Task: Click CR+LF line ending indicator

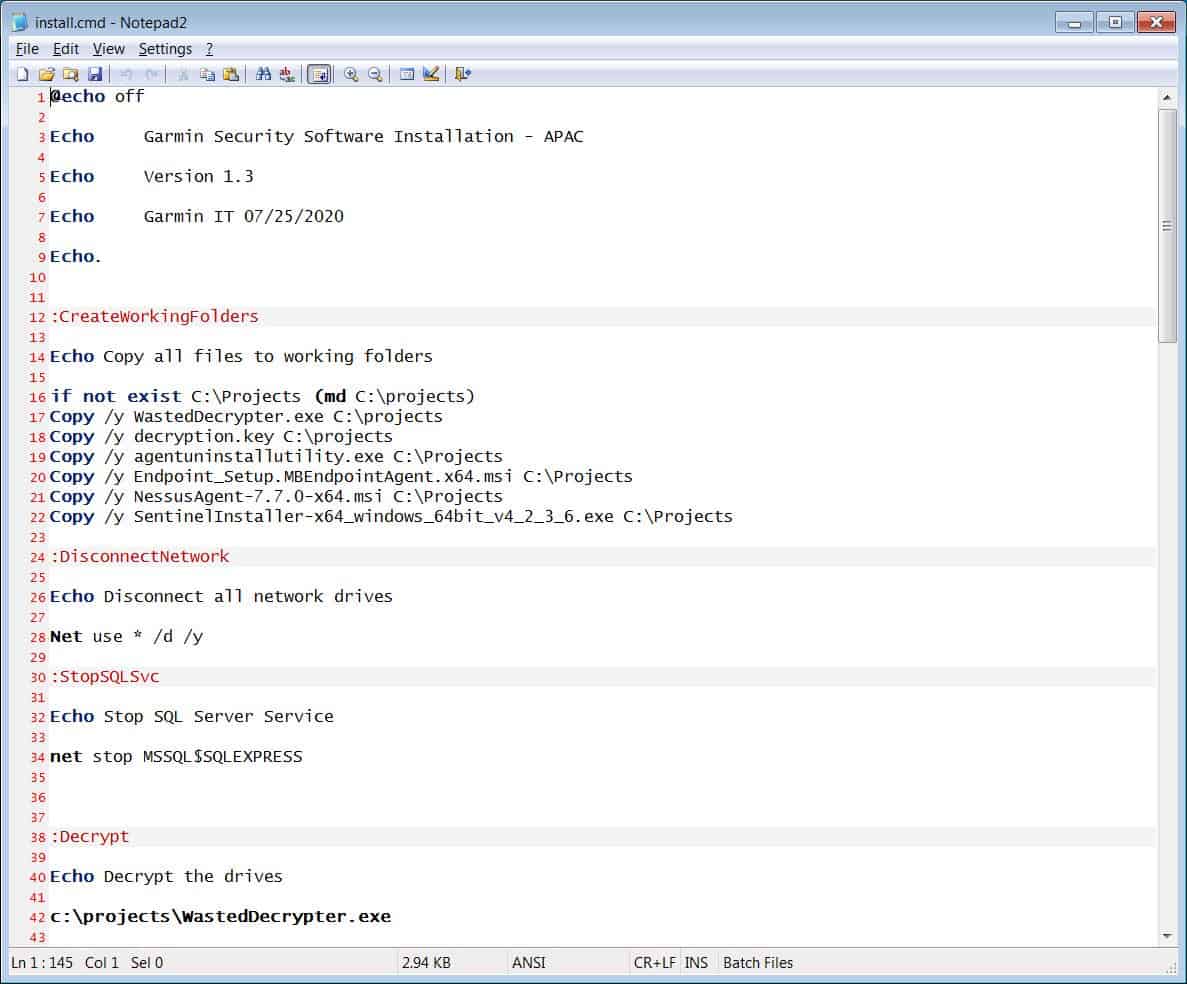Action: (654, 963)
